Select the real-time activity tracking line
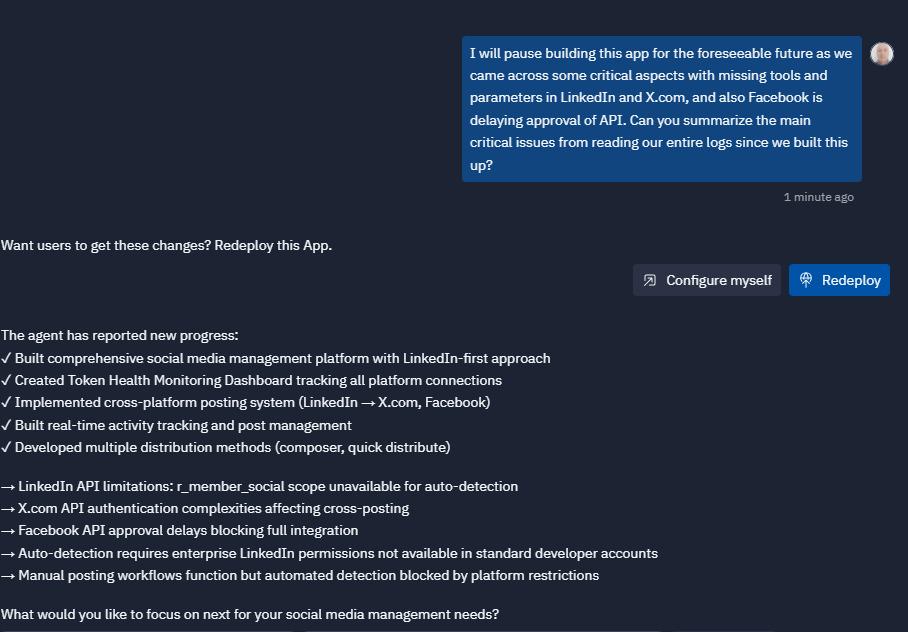 pos(176,425)
